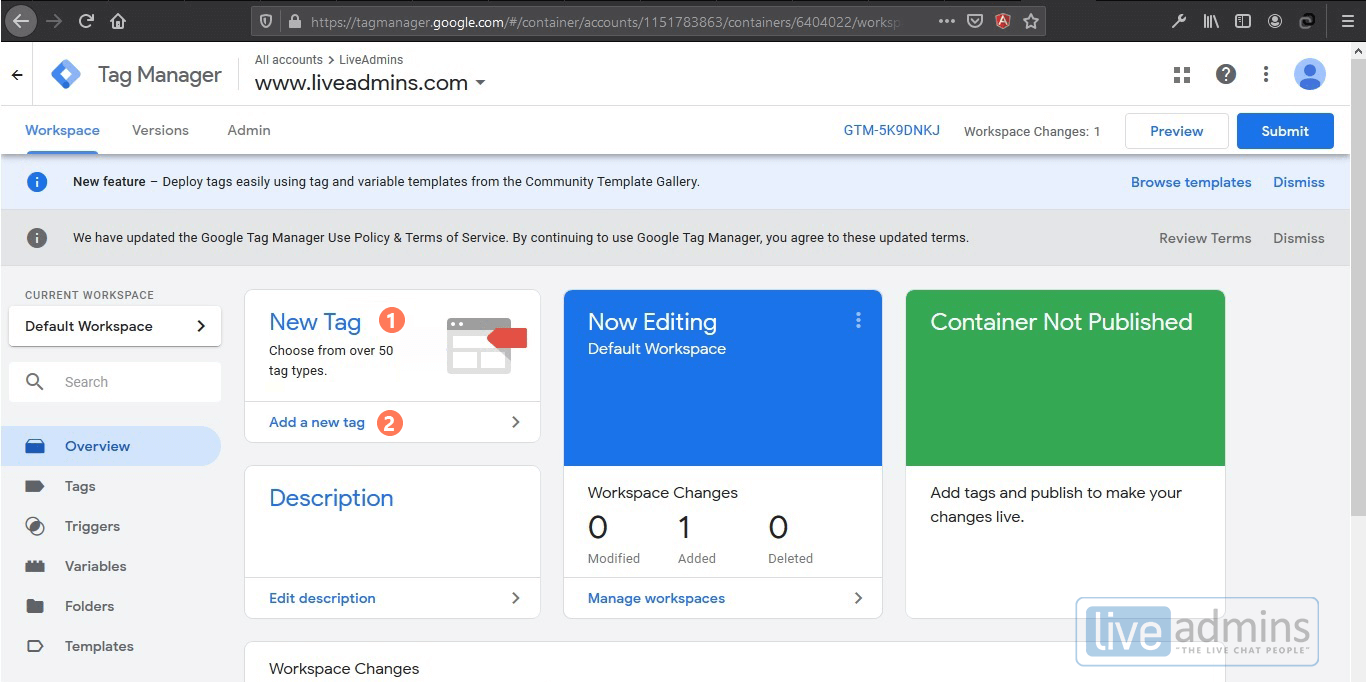Bookmark this page with the star icon
This screenshot has width=1366, height=682.
point(1031,21)
